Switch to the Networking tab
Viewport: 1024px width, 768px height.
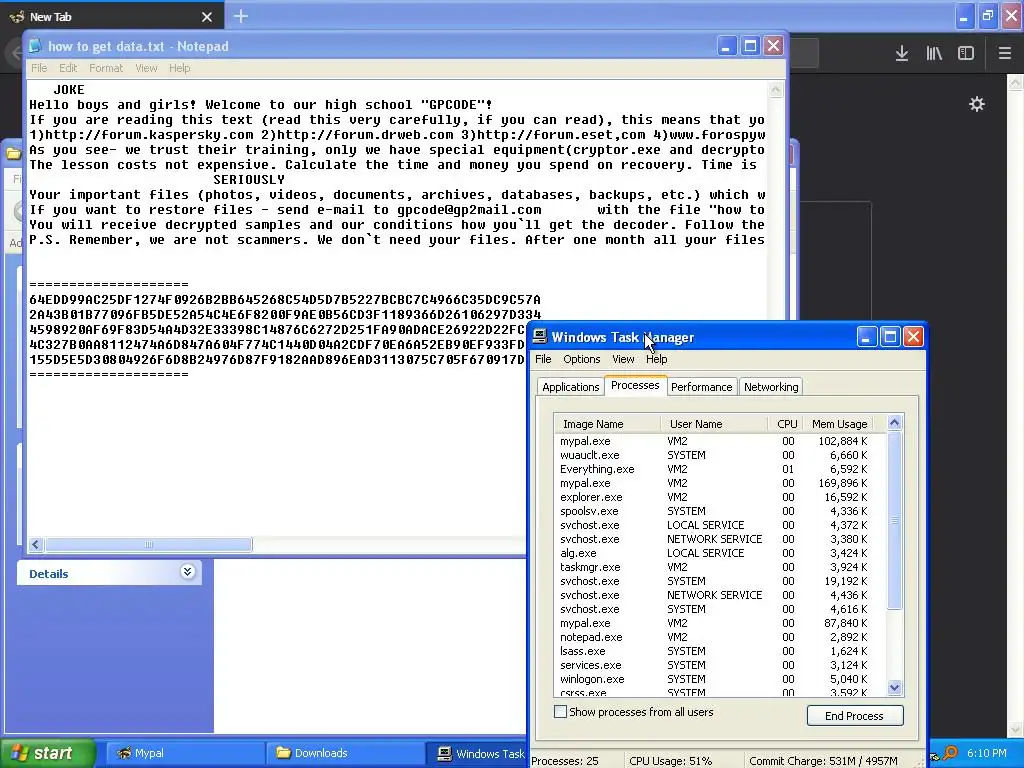click(771, 387)
